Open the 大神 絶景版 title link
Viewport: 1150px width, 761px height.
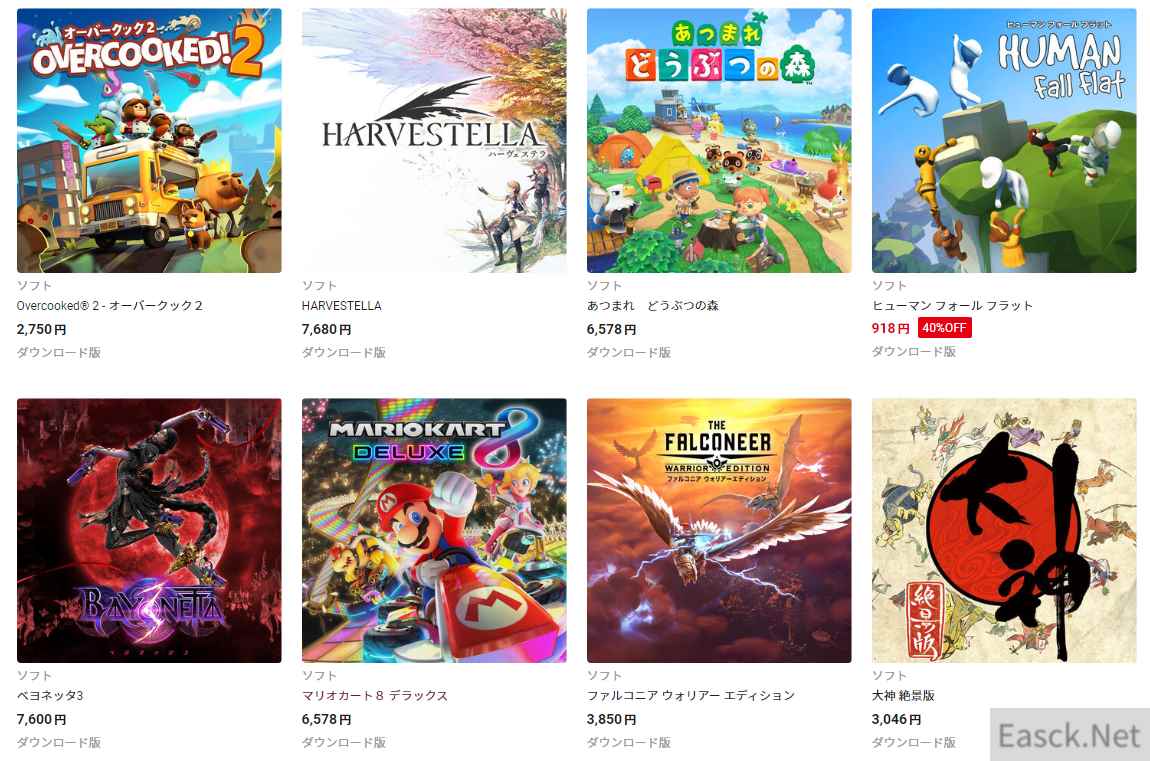tap(904, 696)
